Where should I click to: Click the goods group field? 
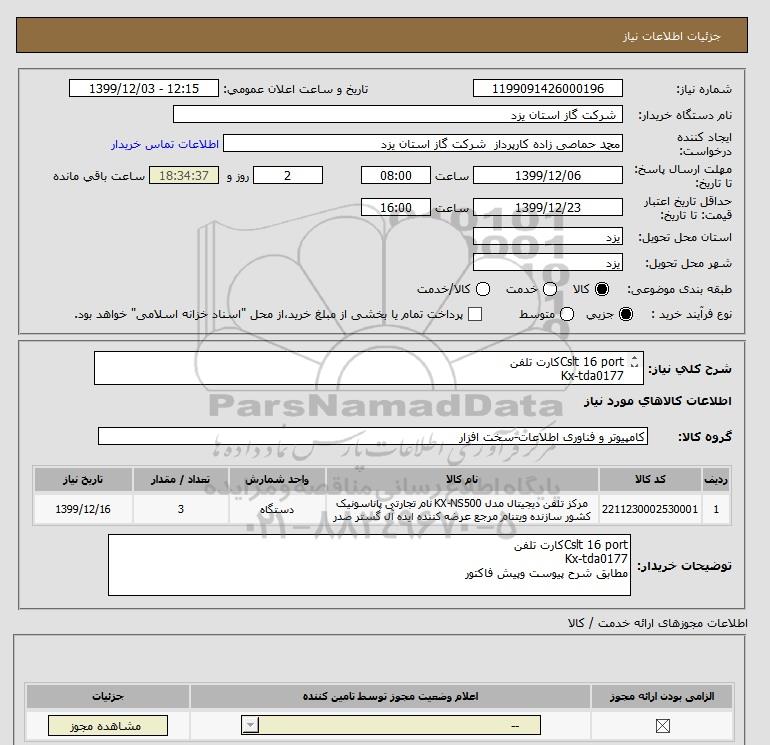pyautogui.click(x=373, y=436)
